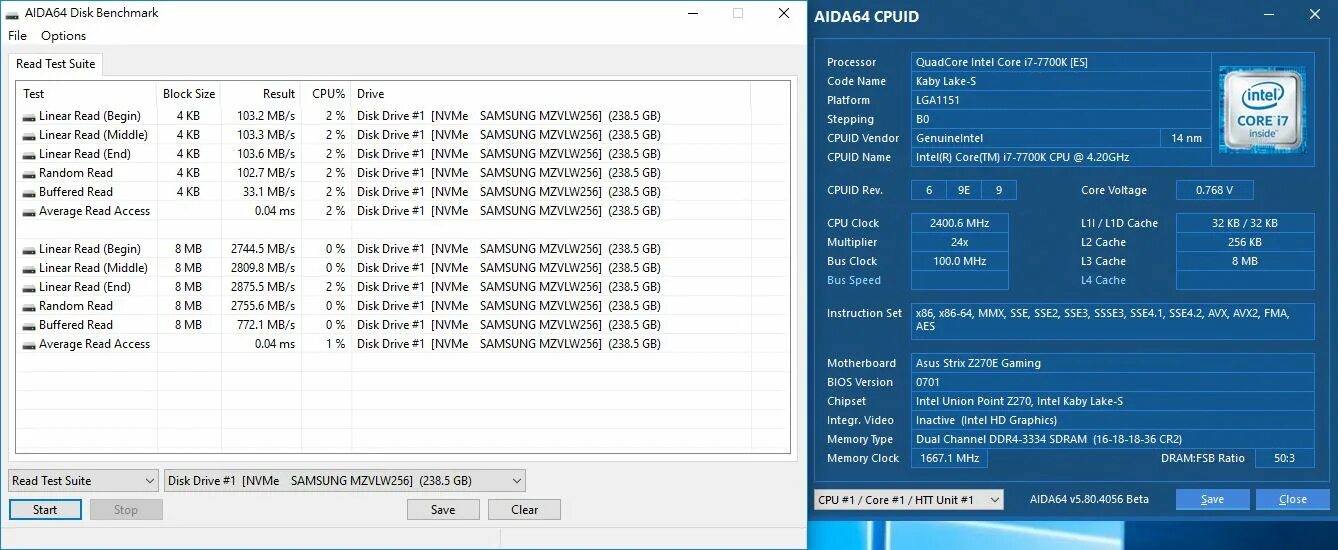Click drive icon of 8 MB Linear Read (Middle)

coord(29,268)
